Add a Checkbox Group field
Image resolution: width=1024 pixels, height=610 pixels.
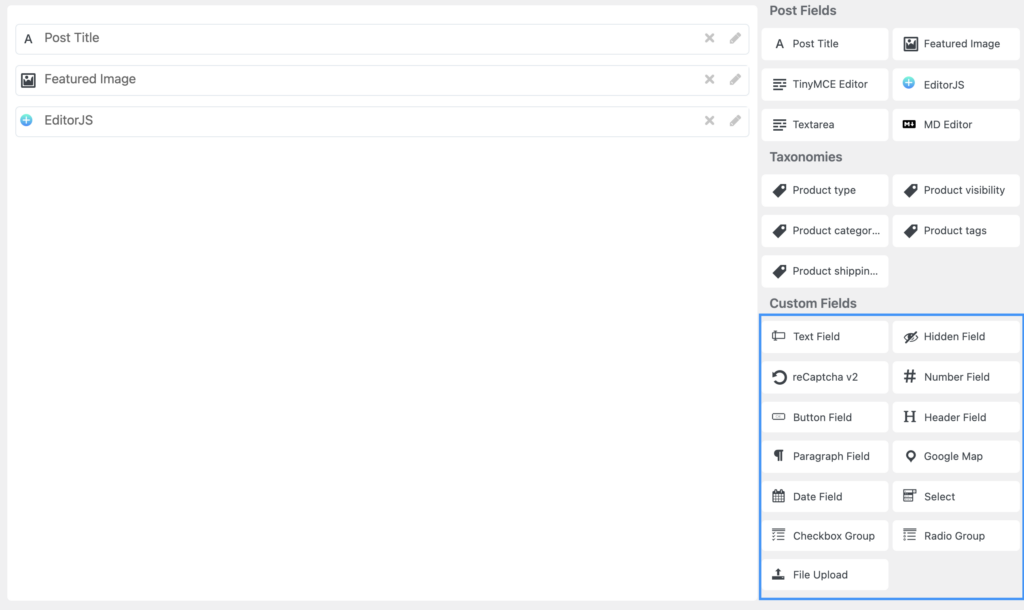[825, 536]
